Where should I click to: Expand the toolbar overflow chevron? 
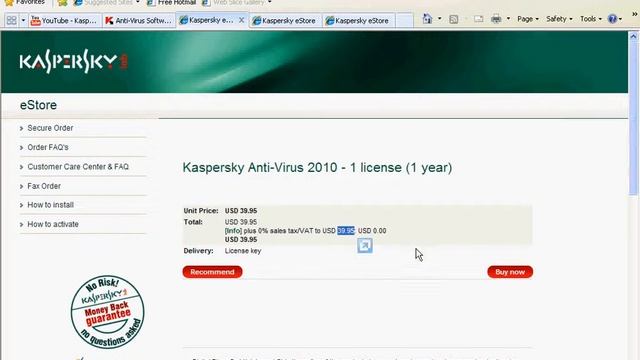click(x=635, y=13)
